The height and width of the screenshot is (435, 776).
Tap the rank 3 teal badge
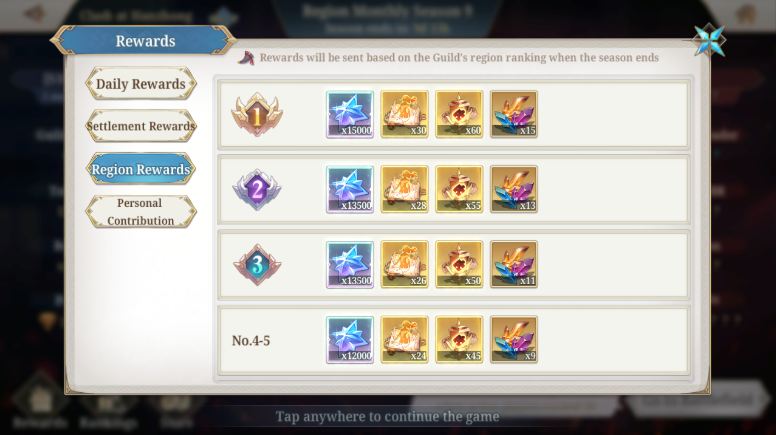(x=257, y=264)
